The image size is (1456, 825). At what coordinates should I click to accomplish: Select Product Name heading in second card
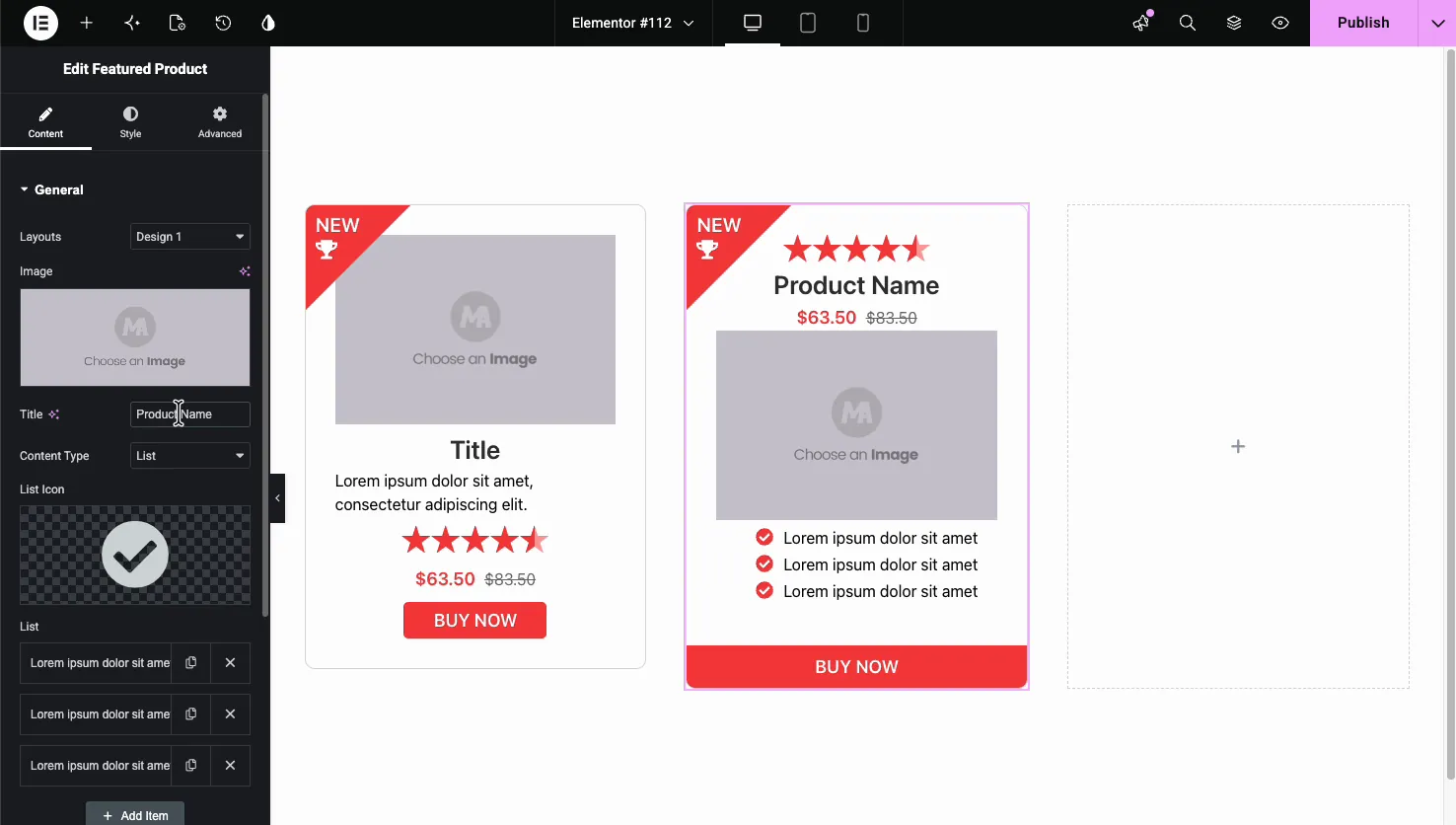pos(856,285)
